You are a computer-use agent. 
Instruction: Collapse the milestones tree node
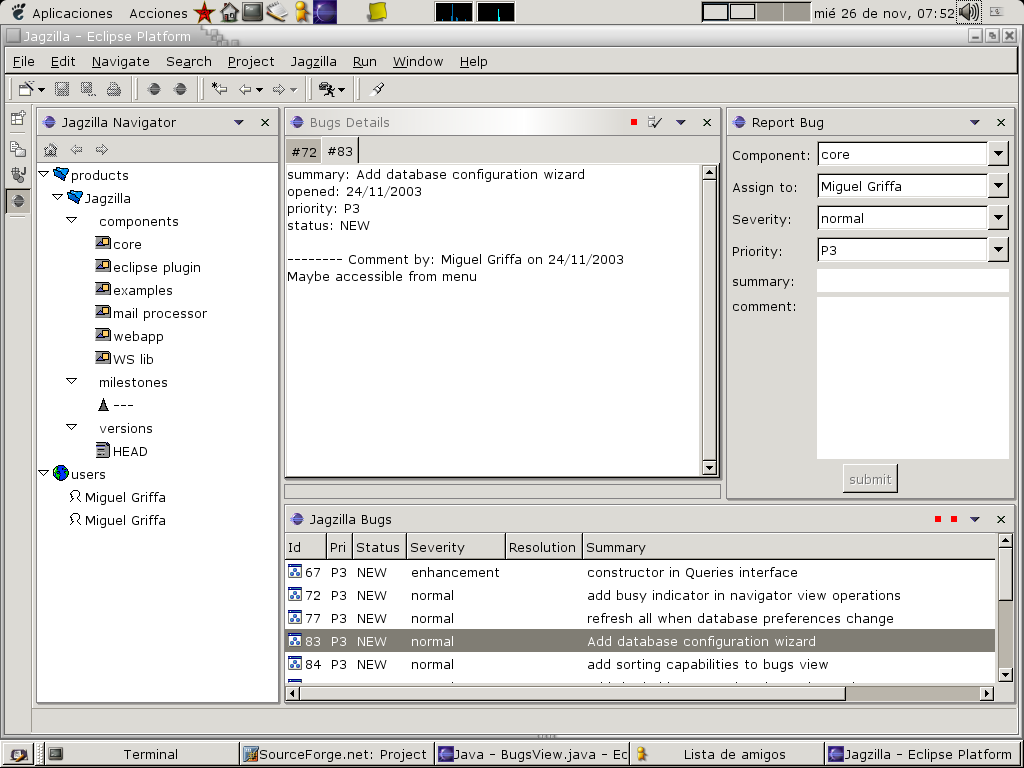[72, 381]
